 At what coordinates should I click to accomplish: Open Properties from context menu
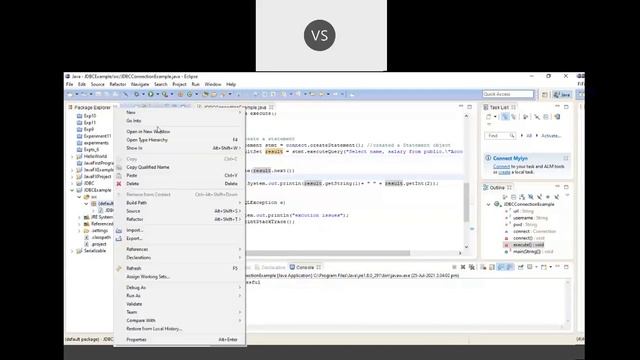(x=180, y=339)
